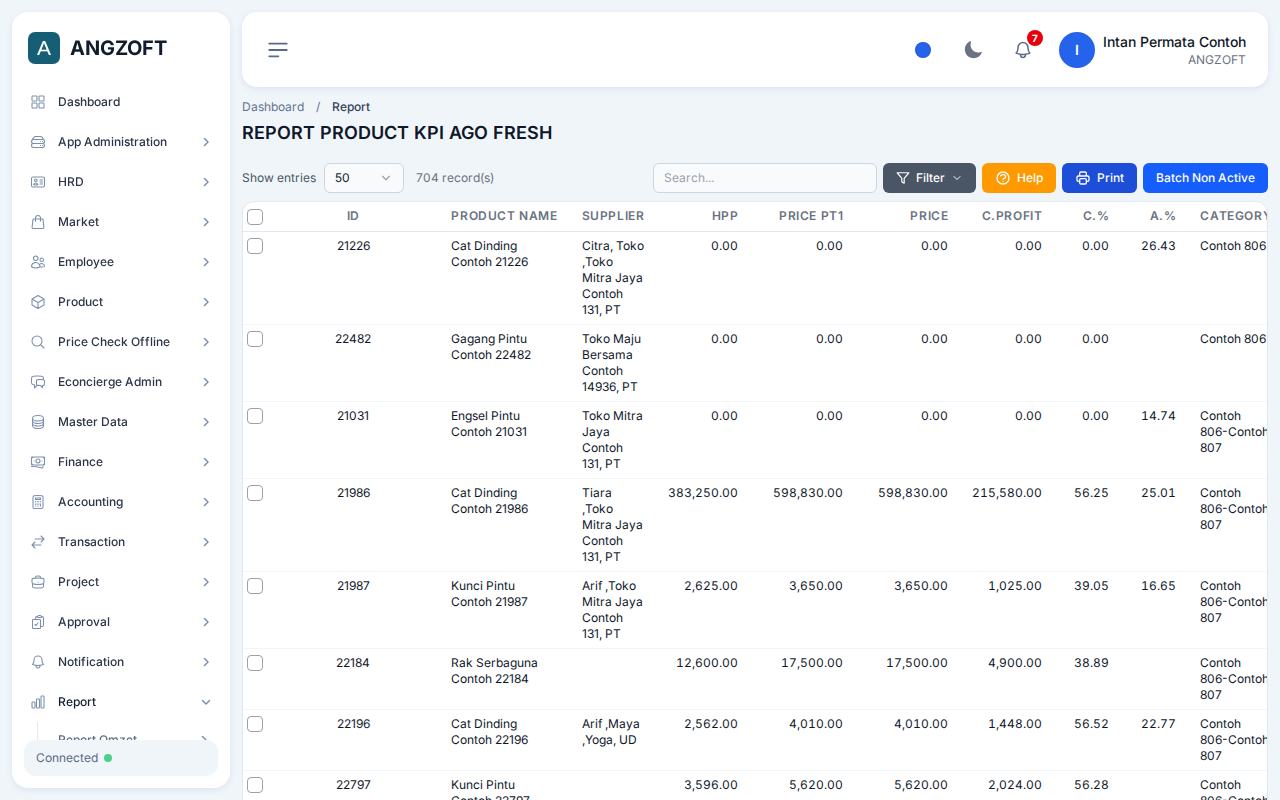Click product name Cat Dinding Contoh 21986
1280x800 pixels.
click(490, 501)
